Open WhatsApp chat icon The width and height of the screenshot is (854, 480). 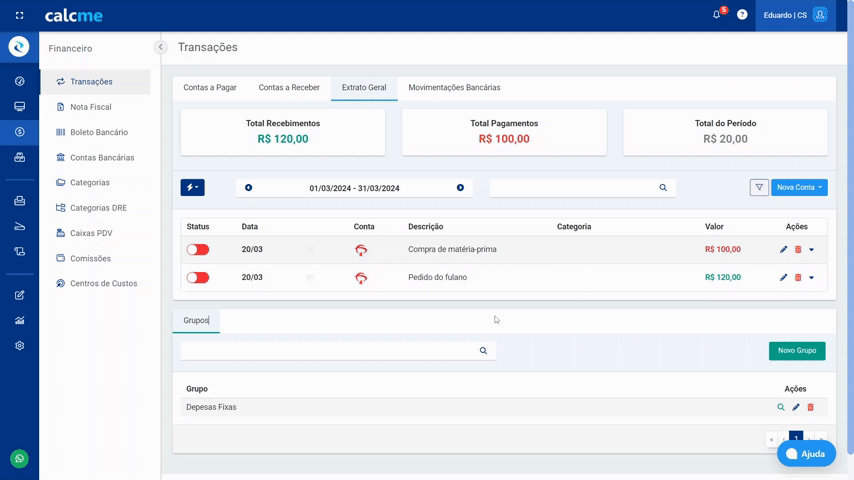coord(19,458)
